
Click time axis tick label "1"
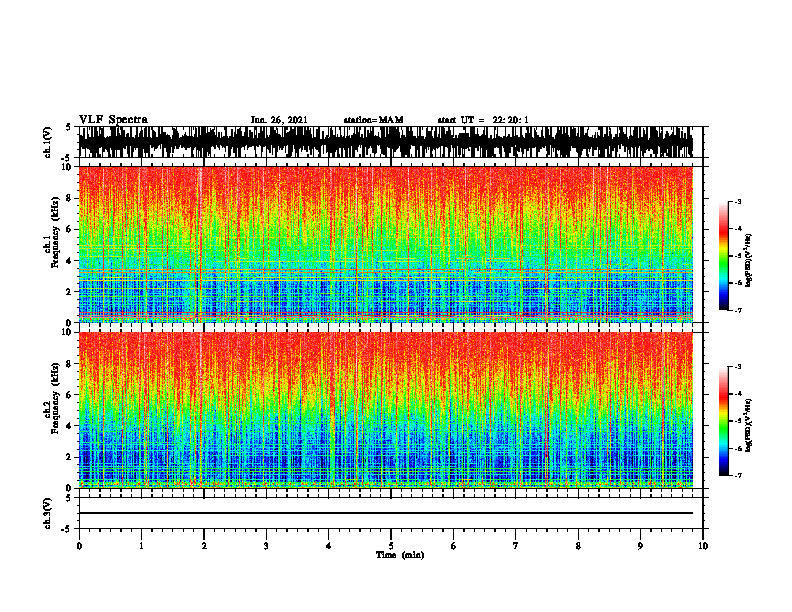141,546
